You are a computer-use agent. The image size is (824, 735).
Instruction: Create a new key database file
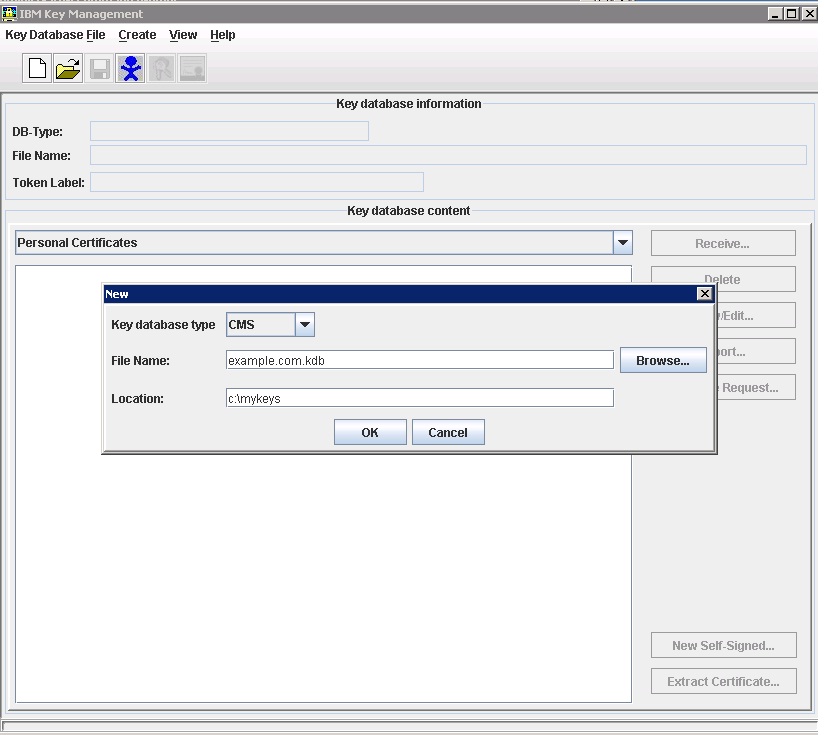point(36,67)
